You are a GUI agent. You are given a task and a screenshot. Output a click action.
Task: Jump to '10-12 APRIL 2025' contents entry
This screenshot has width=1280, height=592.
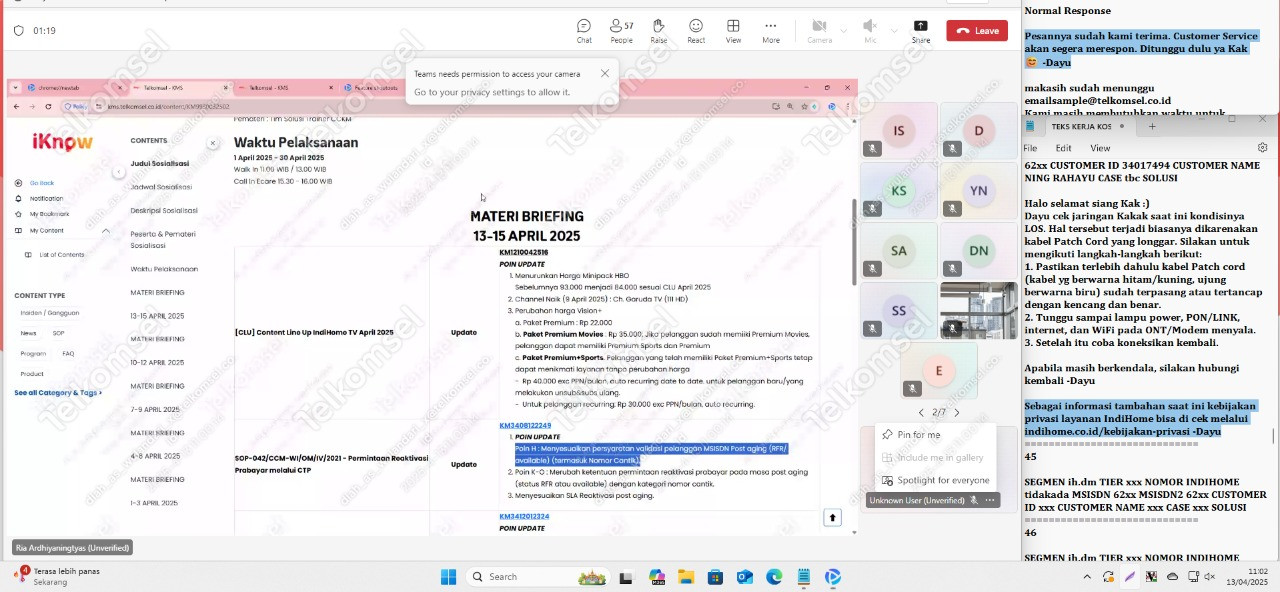click(157, 363)
